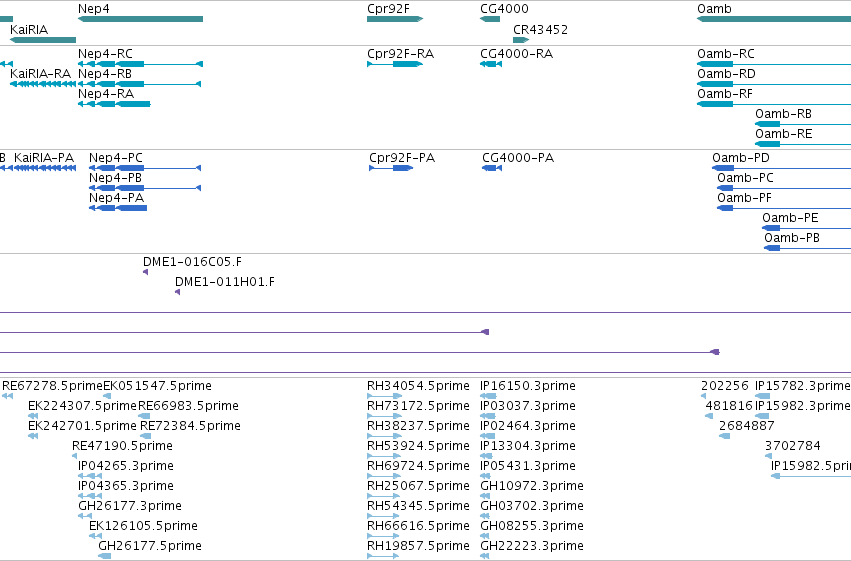The width and height of the screenshot is (851, 561).
Task: Click the Cpr92F gene feature
Action: pyautogui.click(x=395, y=19)
